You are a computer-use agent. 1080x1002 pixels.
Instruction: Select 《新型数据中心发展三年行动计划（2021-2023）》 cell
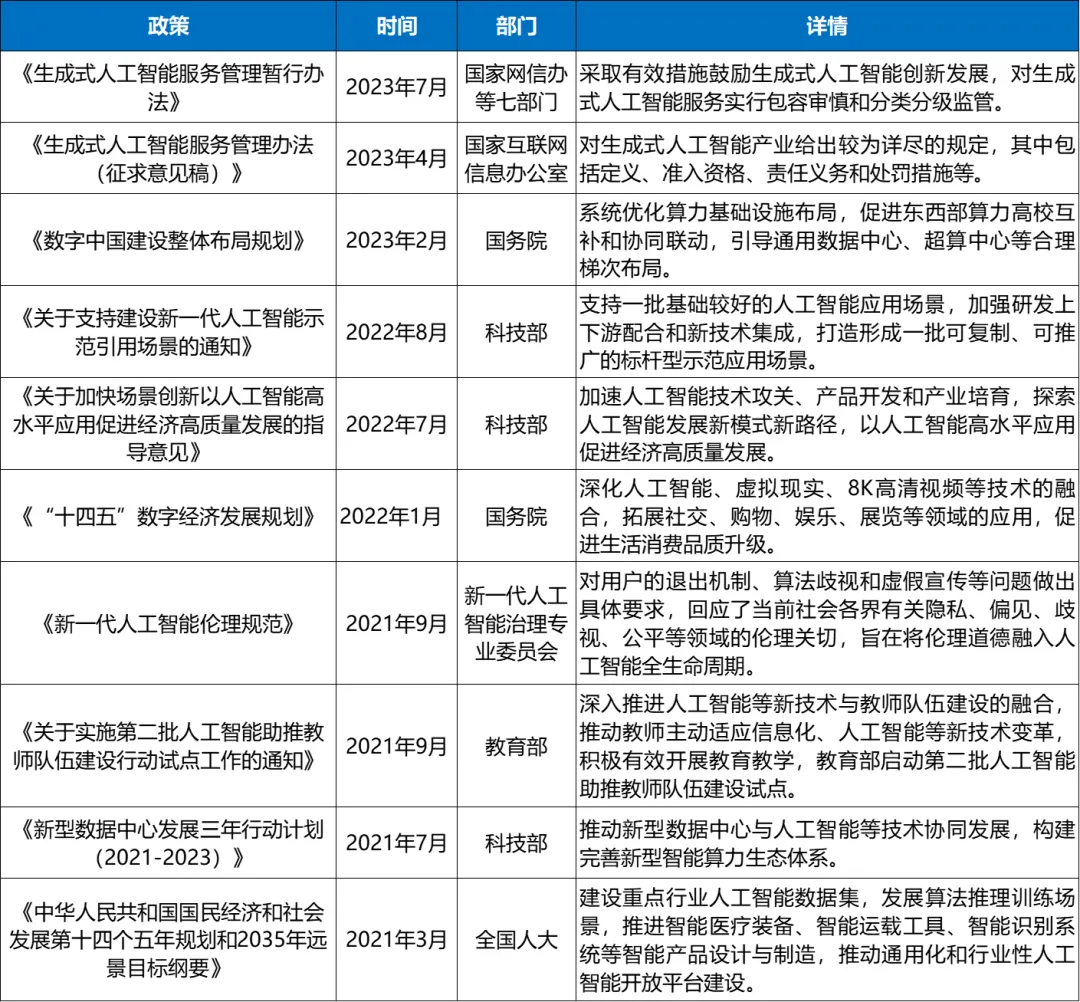pos(168,843)
